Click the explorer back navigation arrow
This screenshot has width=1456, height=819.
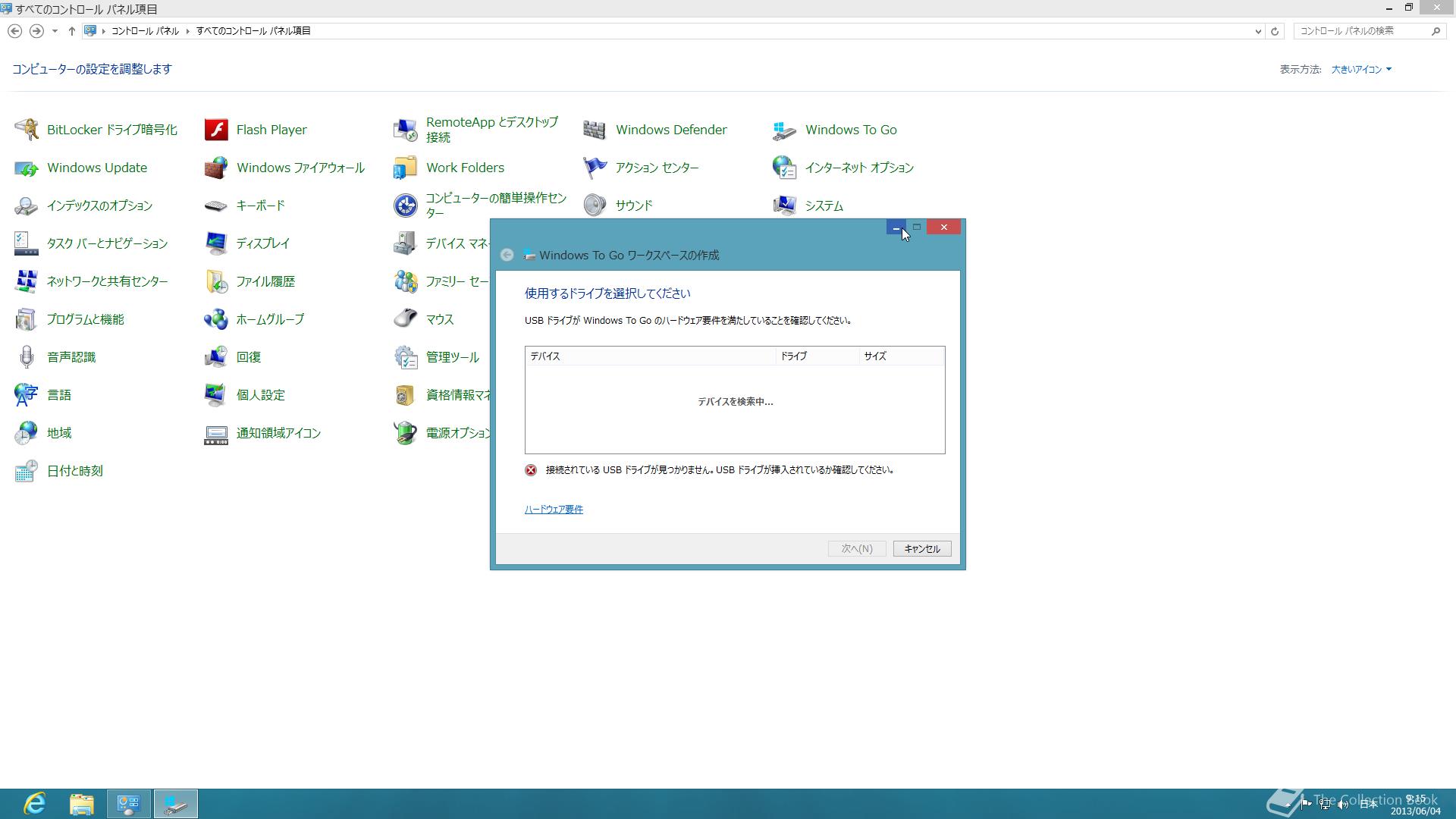click(x=14, y=31)
